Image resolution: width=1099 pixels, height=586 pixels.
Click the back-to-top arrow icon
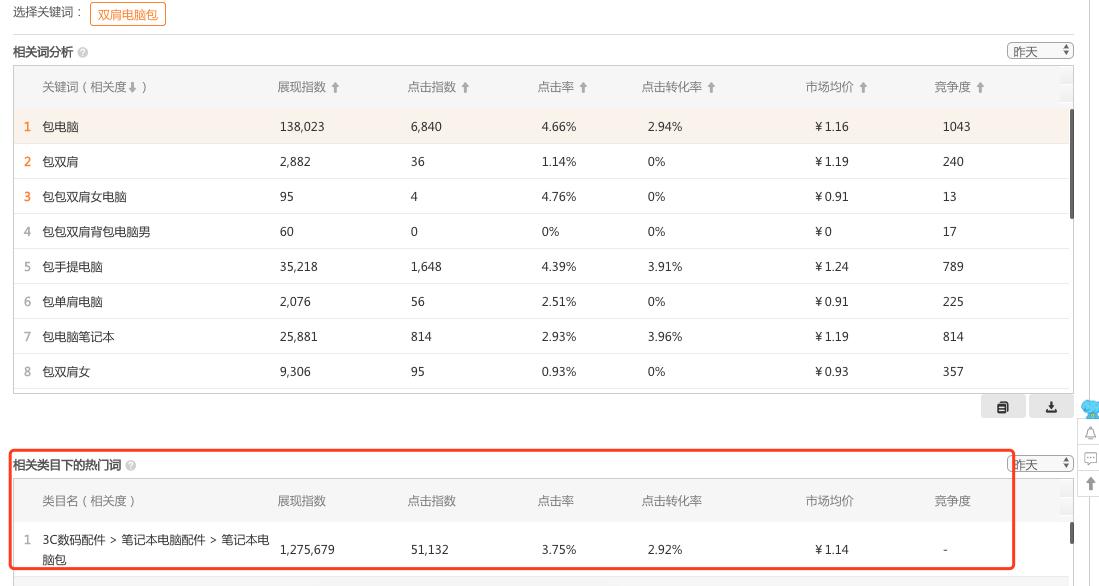[x=1090, y=483]
